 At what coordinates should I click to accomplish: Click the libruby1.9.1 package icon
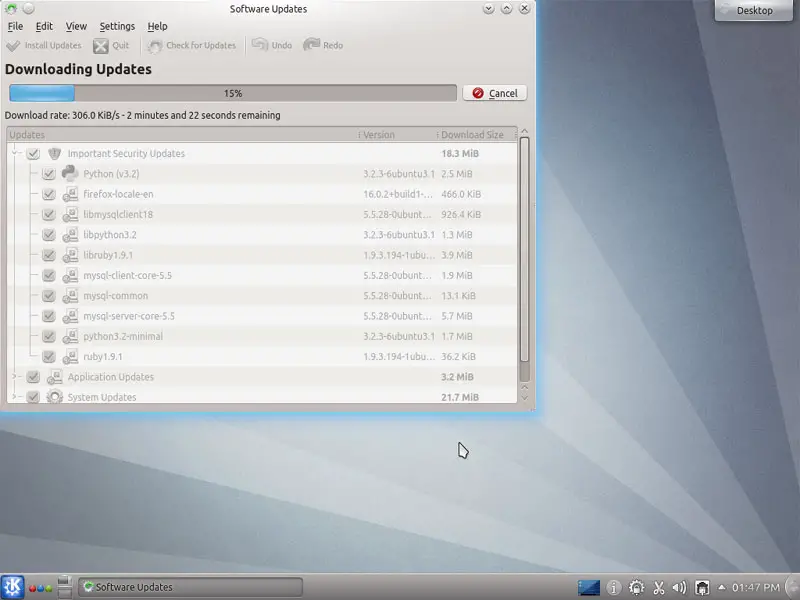coord(70,255)
